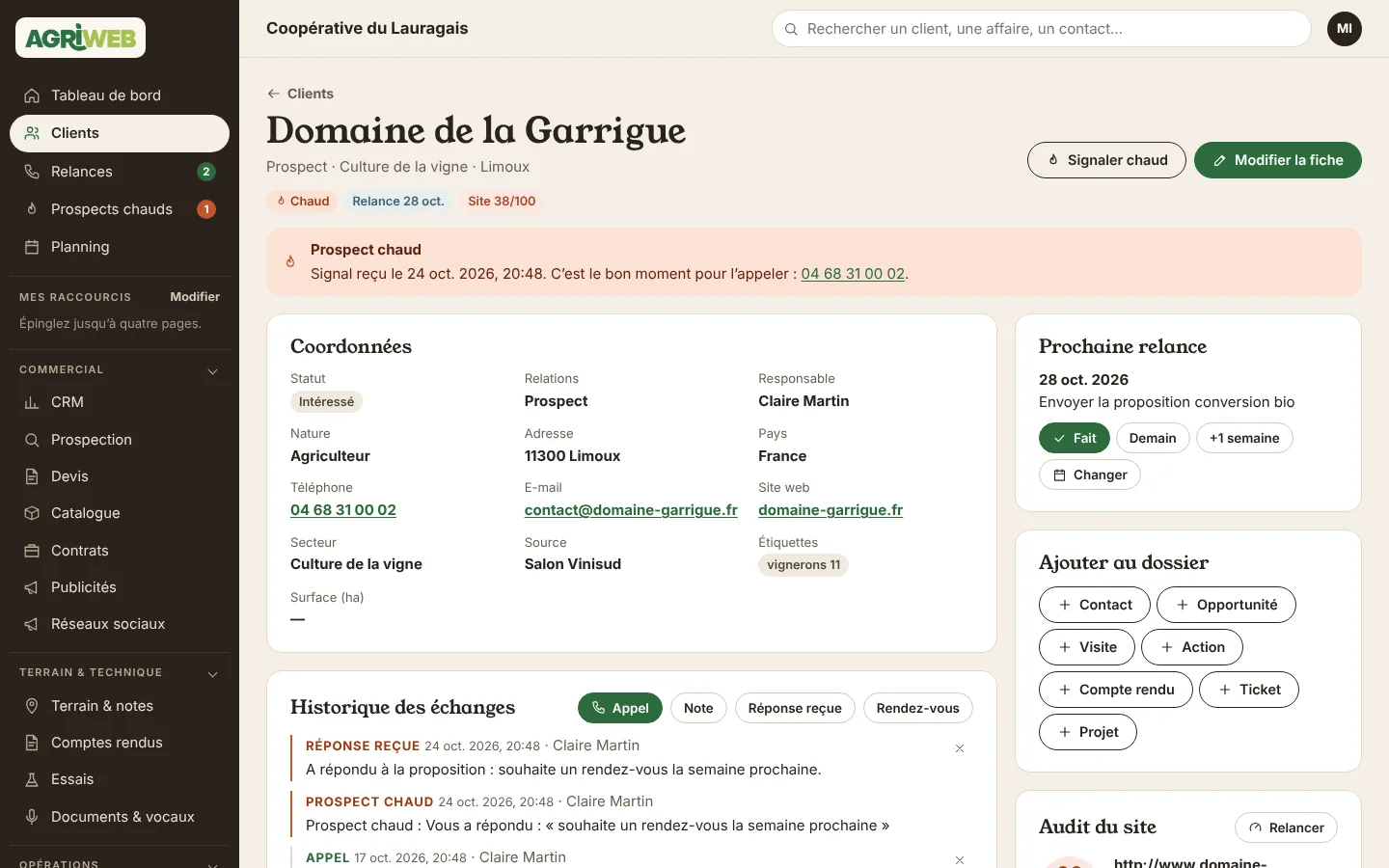Viewport: 1389px width, 868px height.
Task: Click the Devis document icon
Action: click(32, 476)
